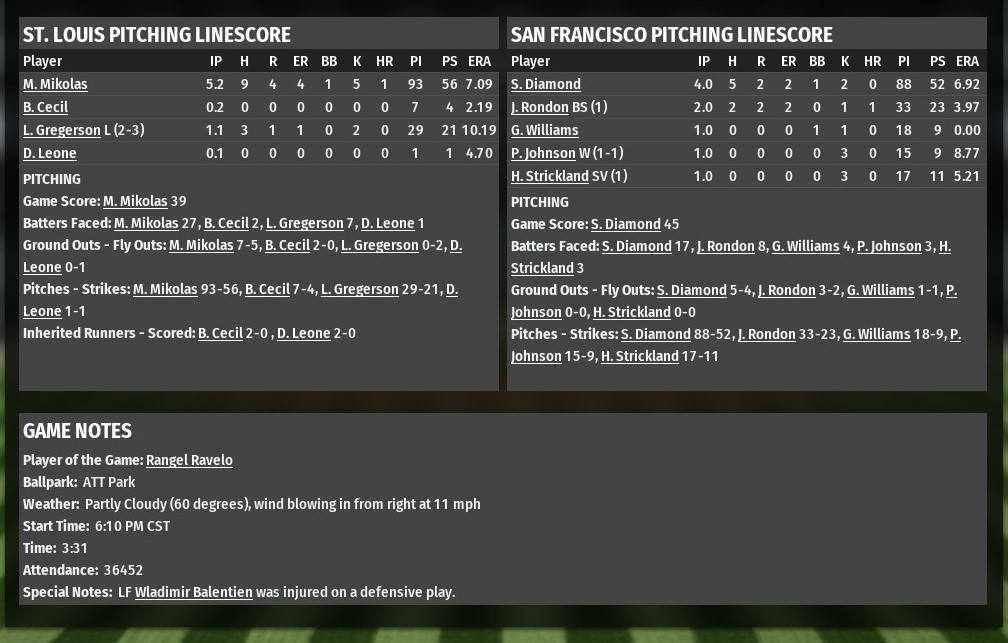Select B. Cecil in Inherited Runners line
Screen dimensions: 1008x643
pos(220,333)
